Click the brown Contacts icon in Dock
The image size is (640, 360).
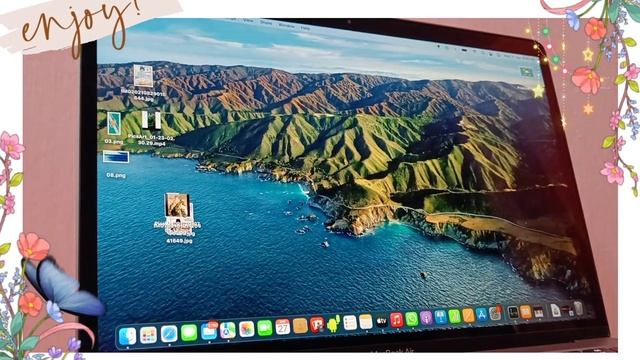coord(300,326)
